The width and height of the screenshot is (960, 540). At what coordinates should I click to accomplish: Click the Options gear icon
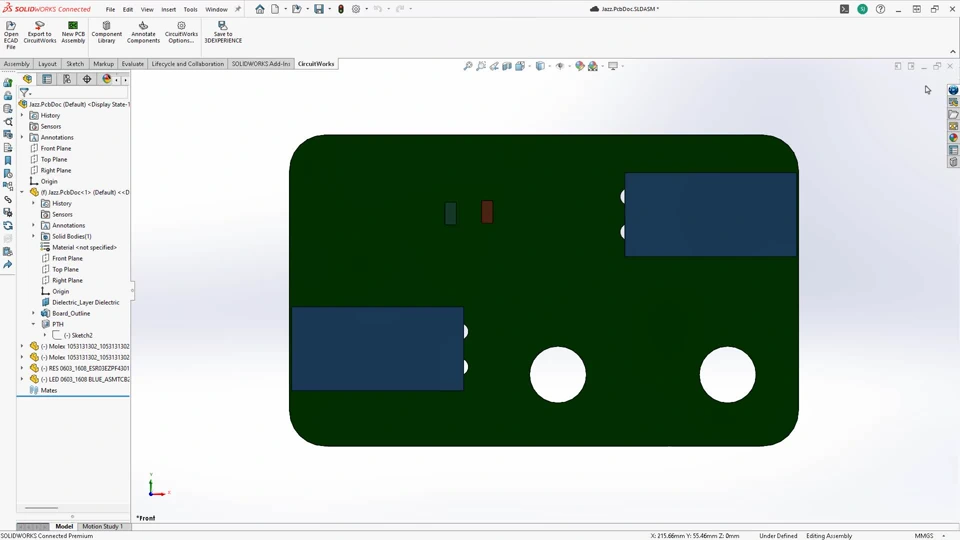[x=356, y=9]
